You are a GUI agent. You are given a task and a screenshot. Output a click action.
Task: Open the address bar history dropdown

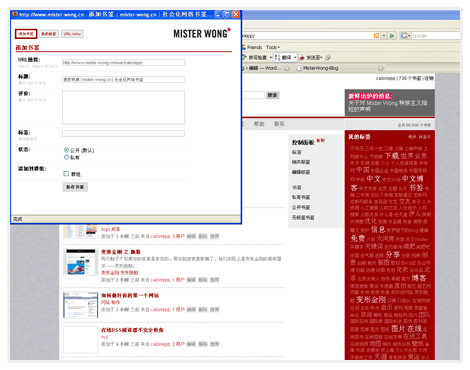(x=384, y=35)
